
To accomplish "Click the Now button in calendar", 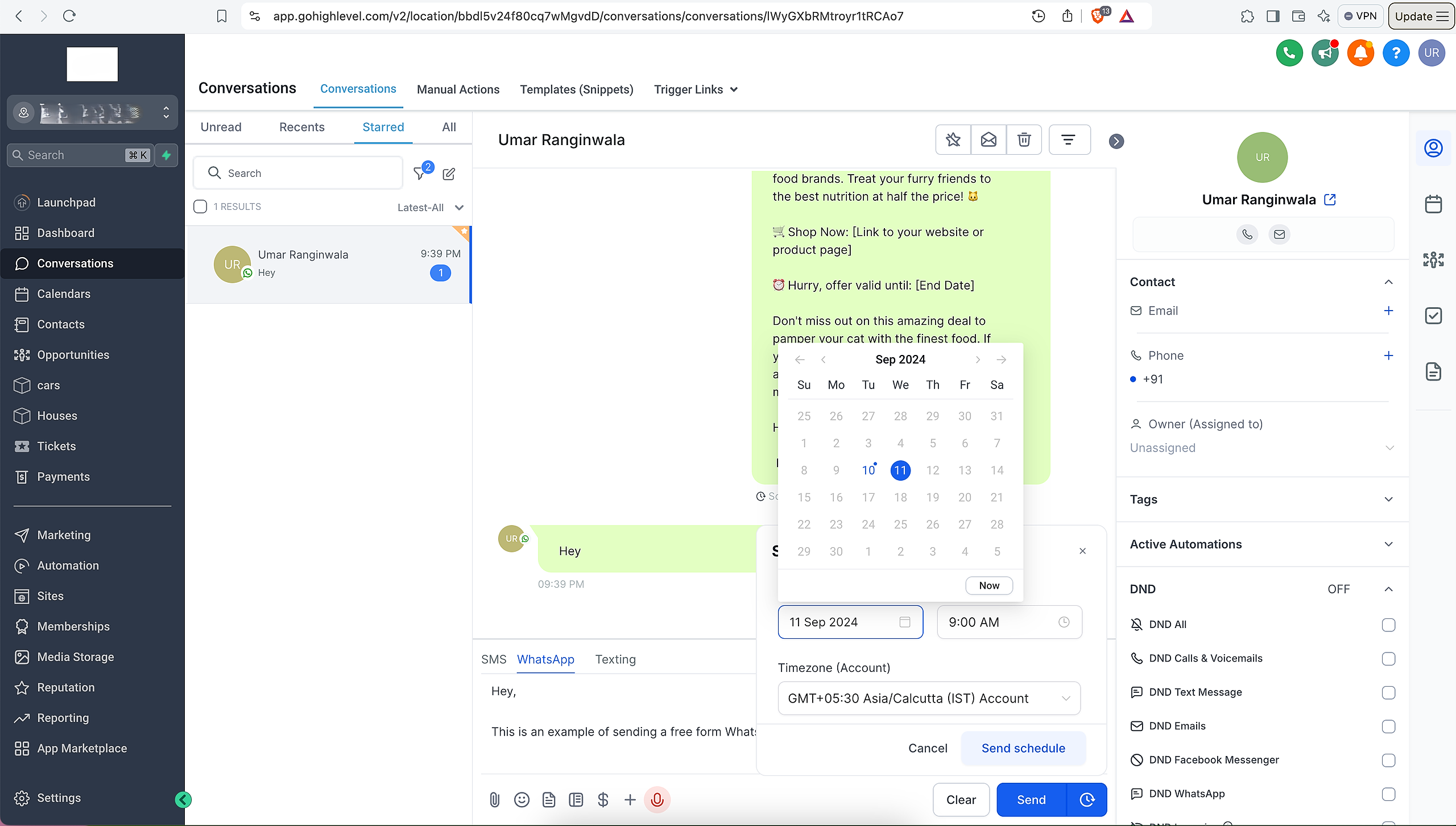I will point(989,585).
